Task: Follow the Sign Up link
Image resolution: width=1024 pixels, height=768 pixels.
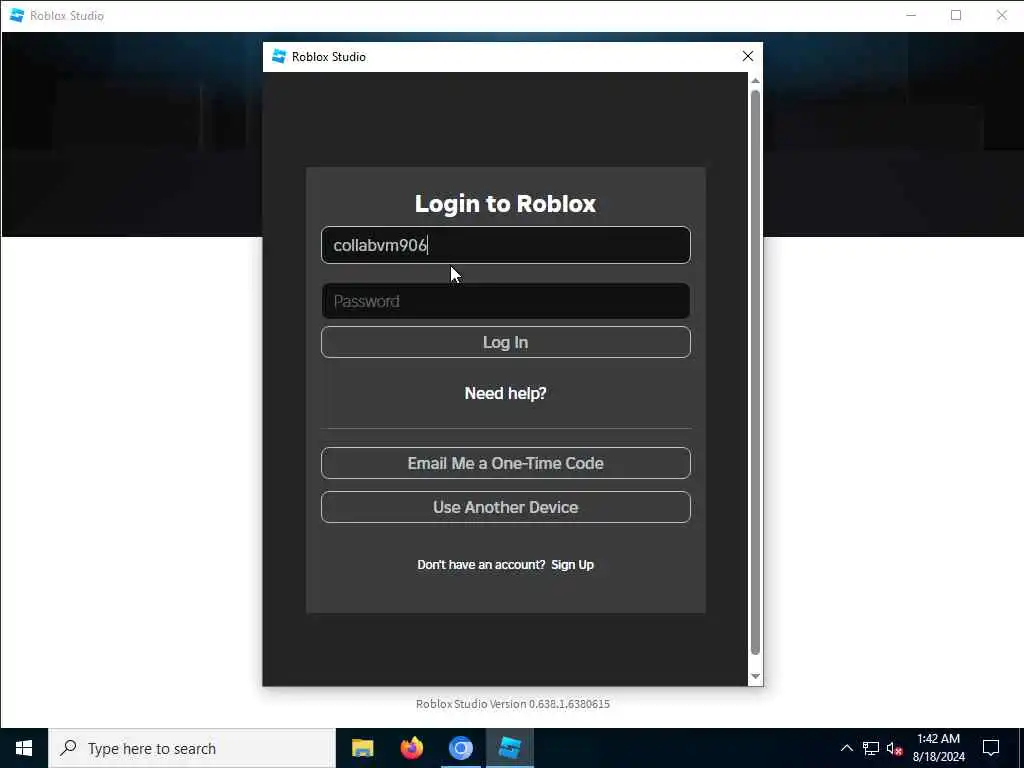Action: (x=572, y=565)
